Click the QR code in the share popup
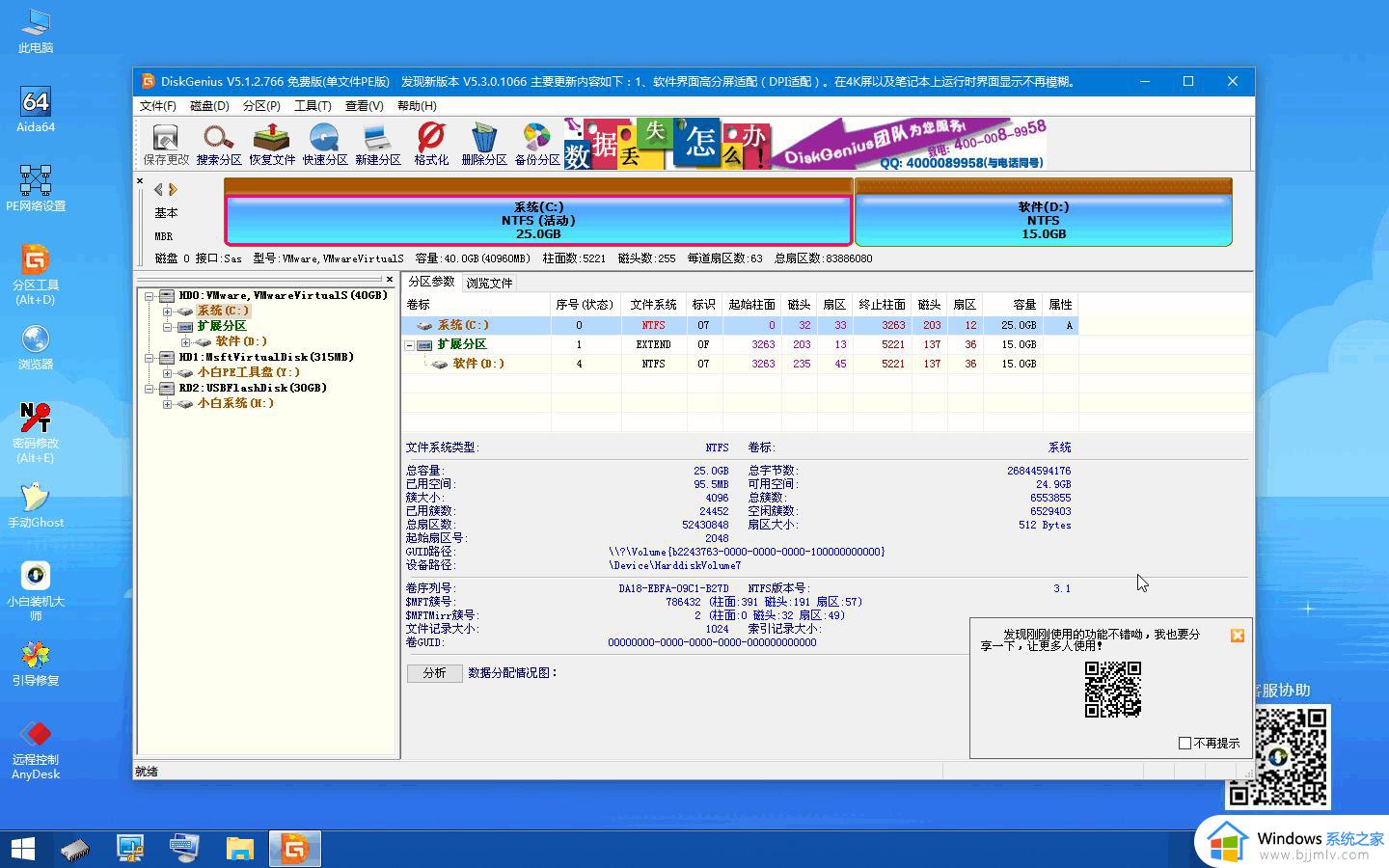The width and height of the screenshot is (1389, 868). [1112, 689]
